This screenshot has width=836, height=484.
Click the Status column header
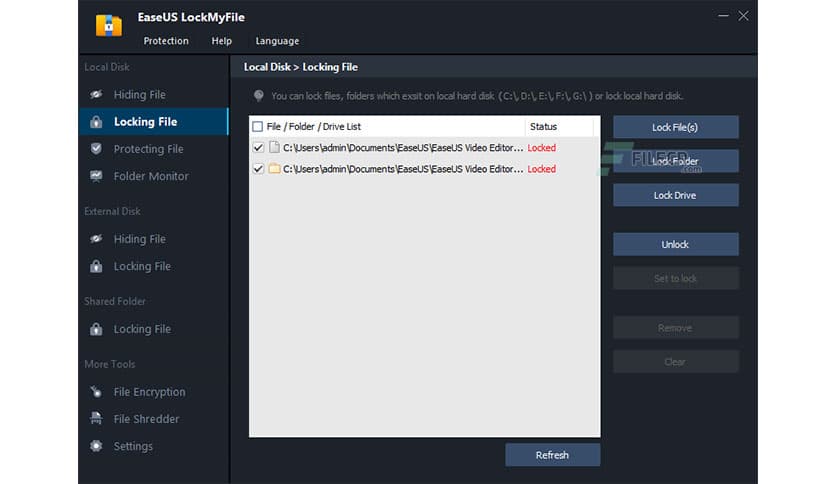pos(543,126)
